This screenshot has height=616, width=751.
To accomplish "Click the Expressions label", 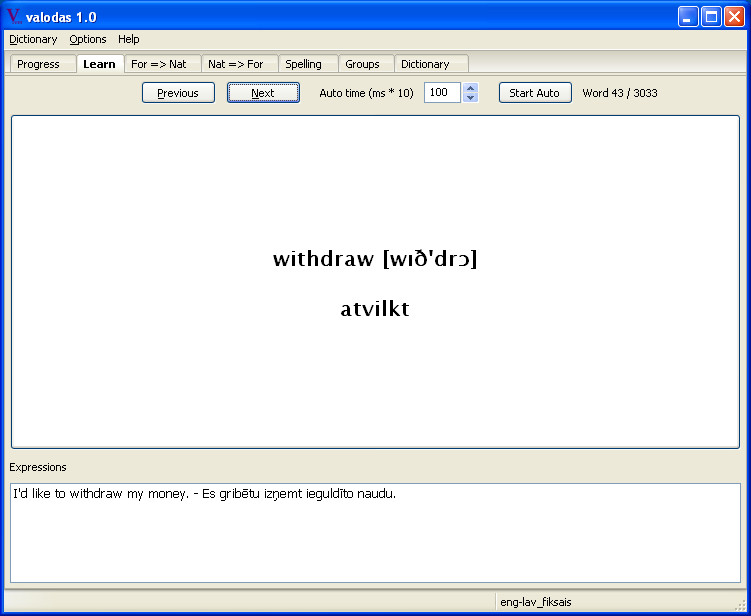I will tap(38, 467).
